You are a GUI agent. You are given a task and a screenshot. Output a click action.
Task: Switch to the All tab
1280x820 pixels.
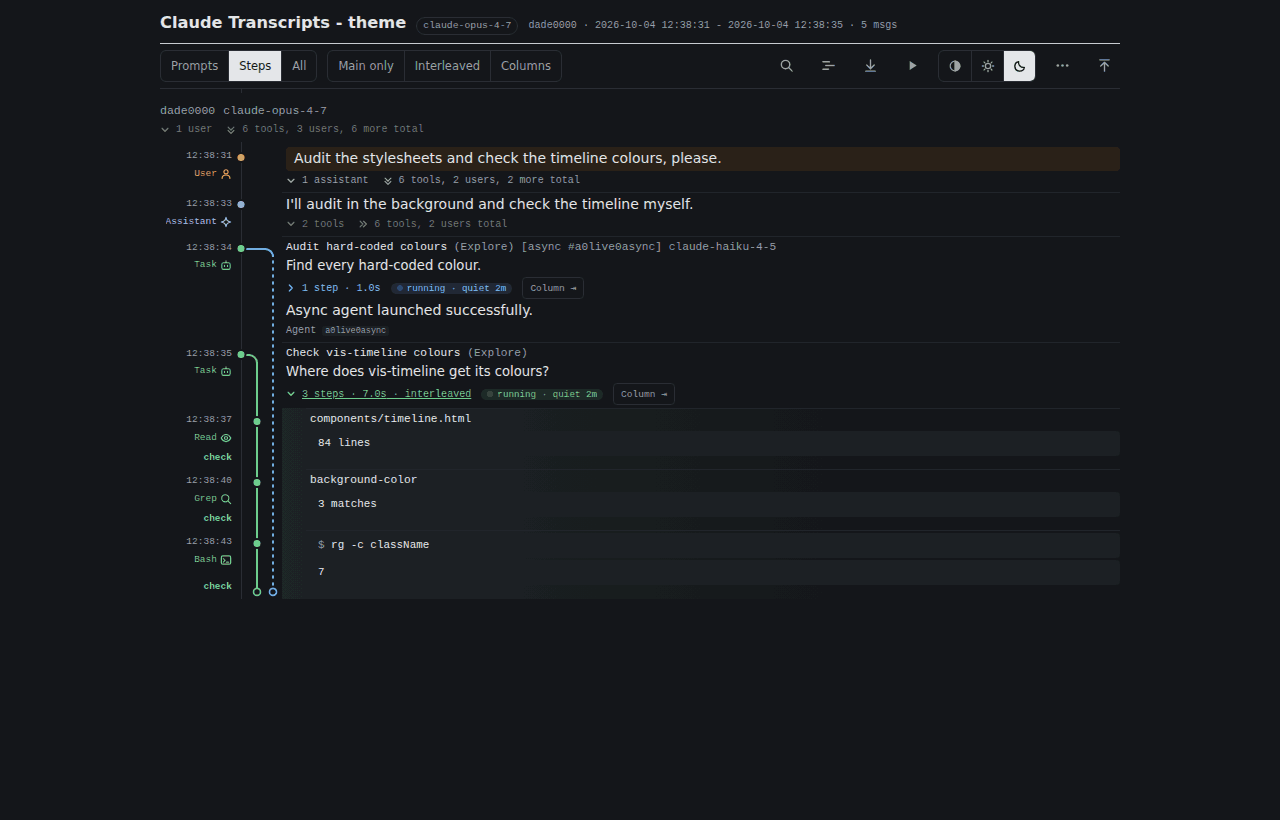pyautogui.click(x=299, y=66)
